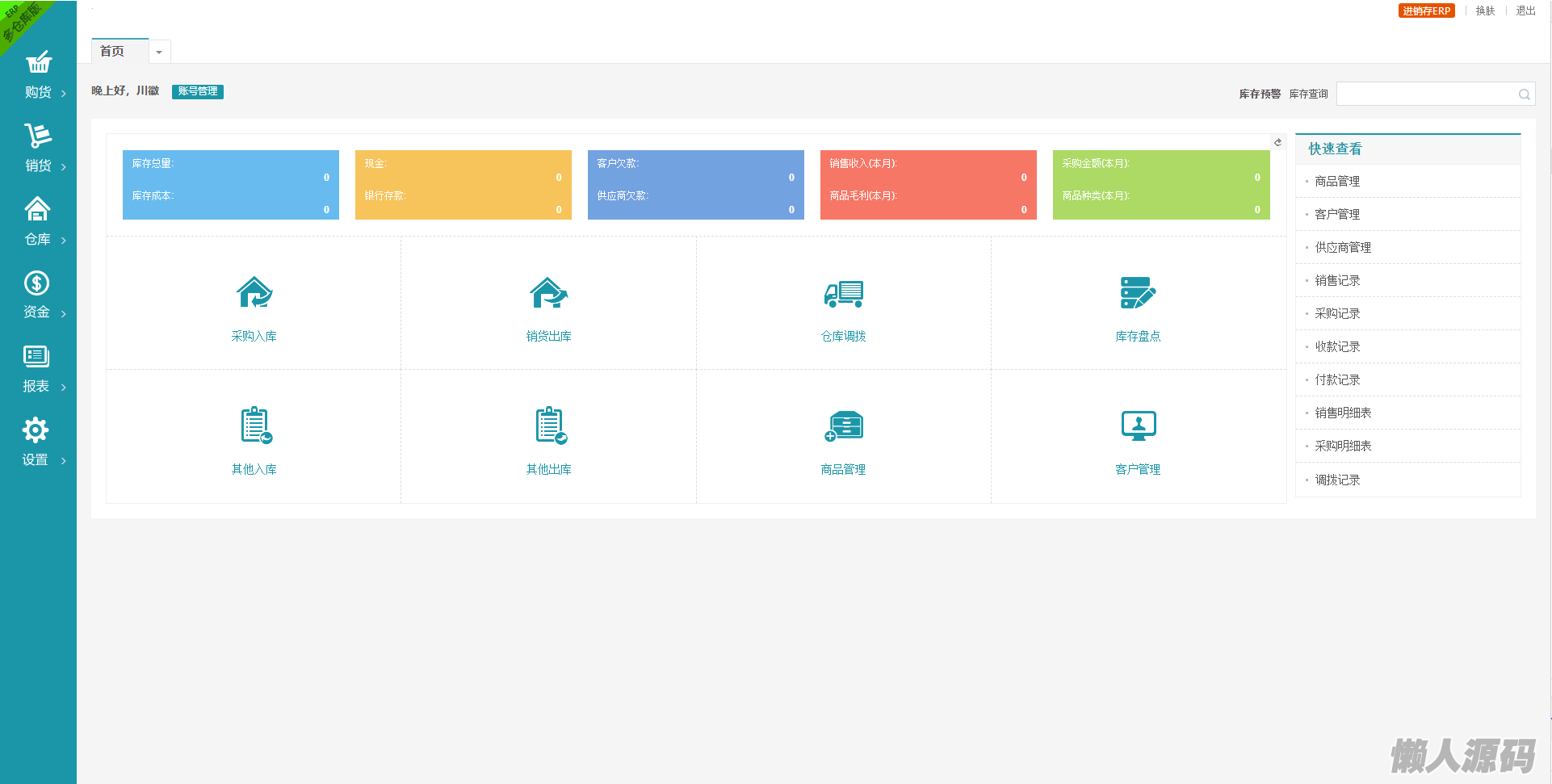This screenshot has height=784, width=1552.
Task: Open the tab list dropdown arrow beside 首页
Action: pos(159,52)
